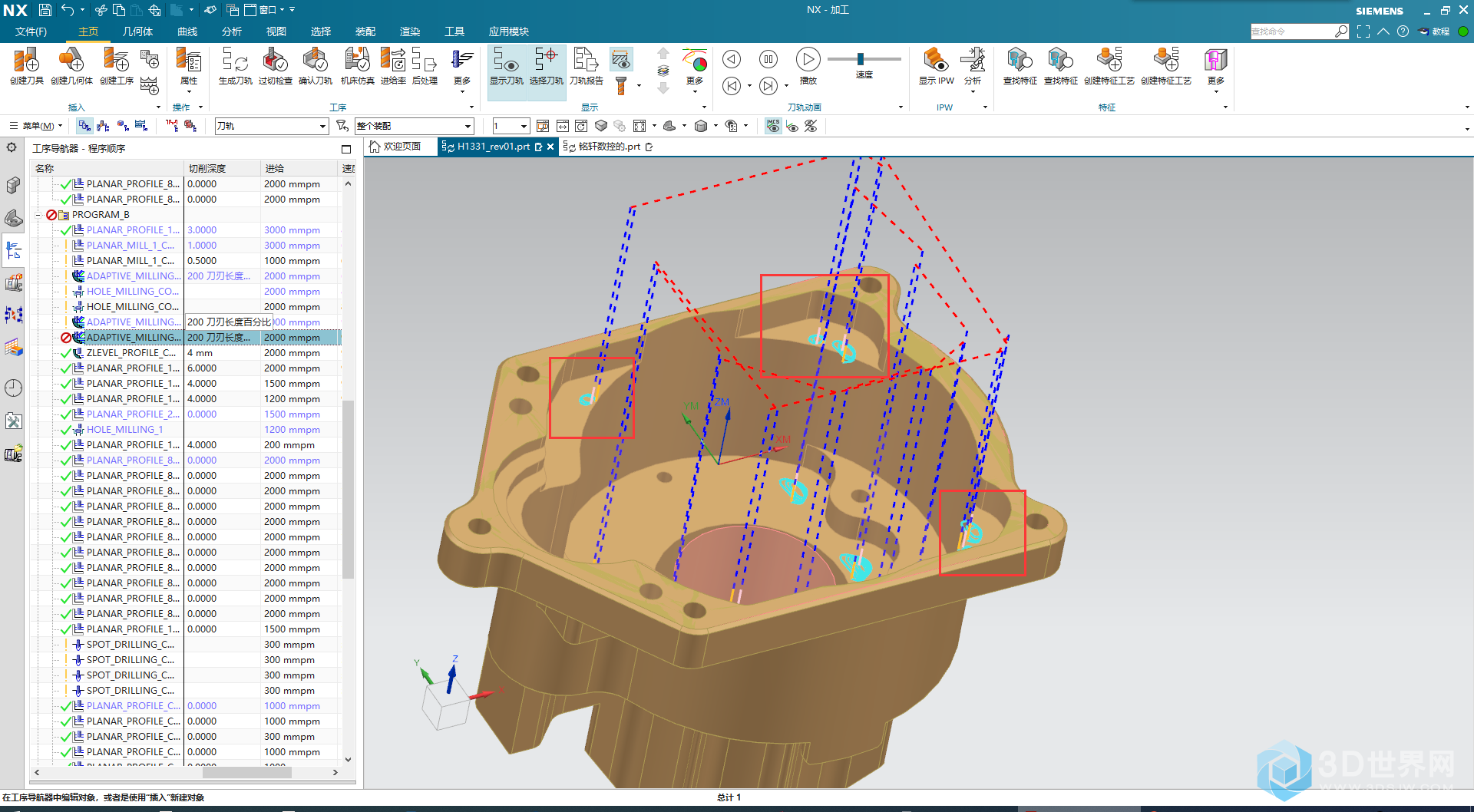Viewport: 1474px width, 812px height.
Task: Switch navigator to Machine Tool view
Action: tap(104, 126)
